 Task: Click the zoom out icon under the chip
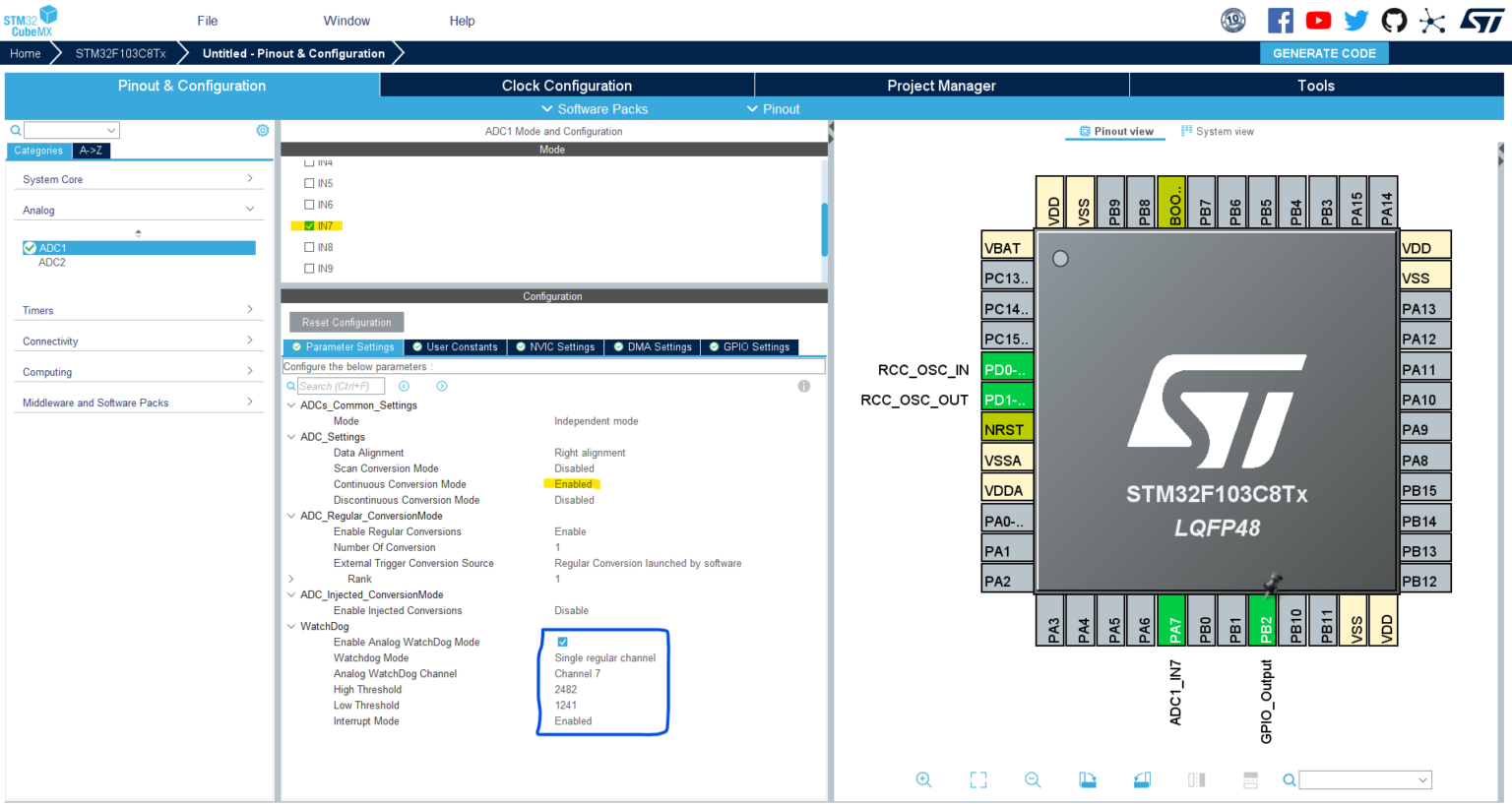pos(1033,779)
